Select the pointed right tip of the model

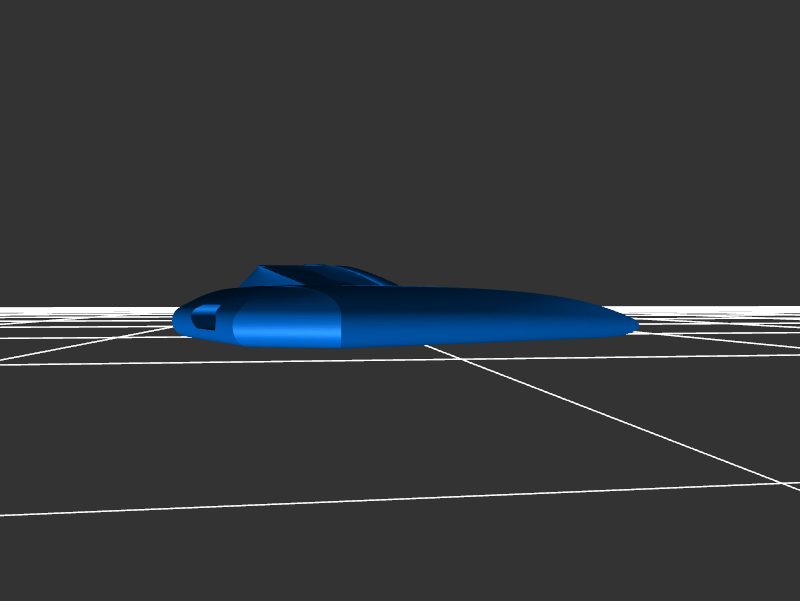632,325
